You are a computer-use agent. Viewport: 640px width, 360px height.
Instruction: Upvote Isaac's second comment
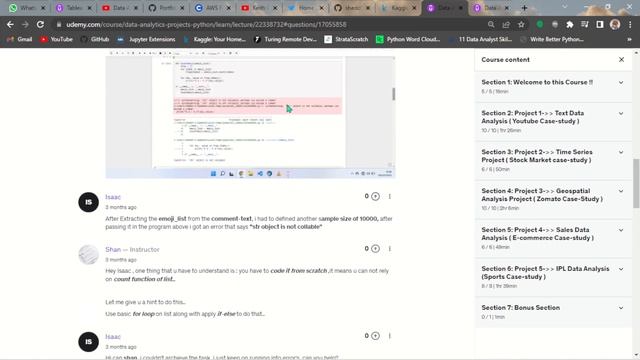(375, 336)
